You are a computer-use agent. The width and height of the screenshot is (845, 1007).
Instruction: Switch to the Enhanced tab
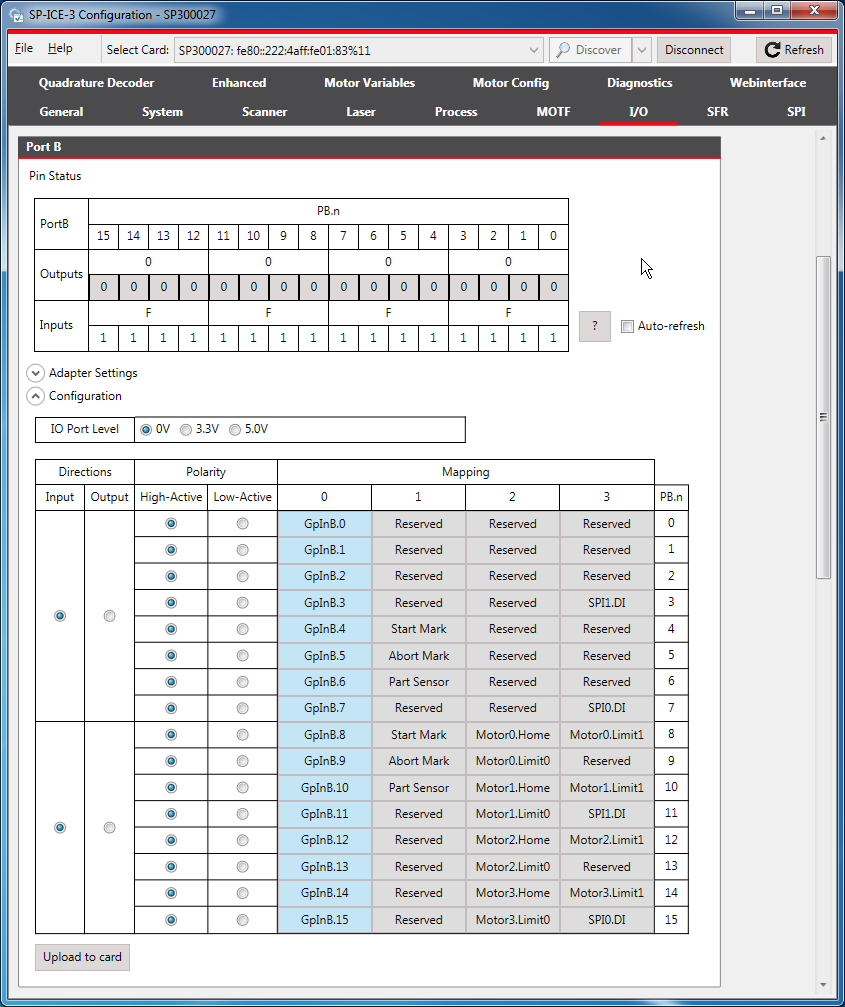pyautogui.click(x=239, y=83)
